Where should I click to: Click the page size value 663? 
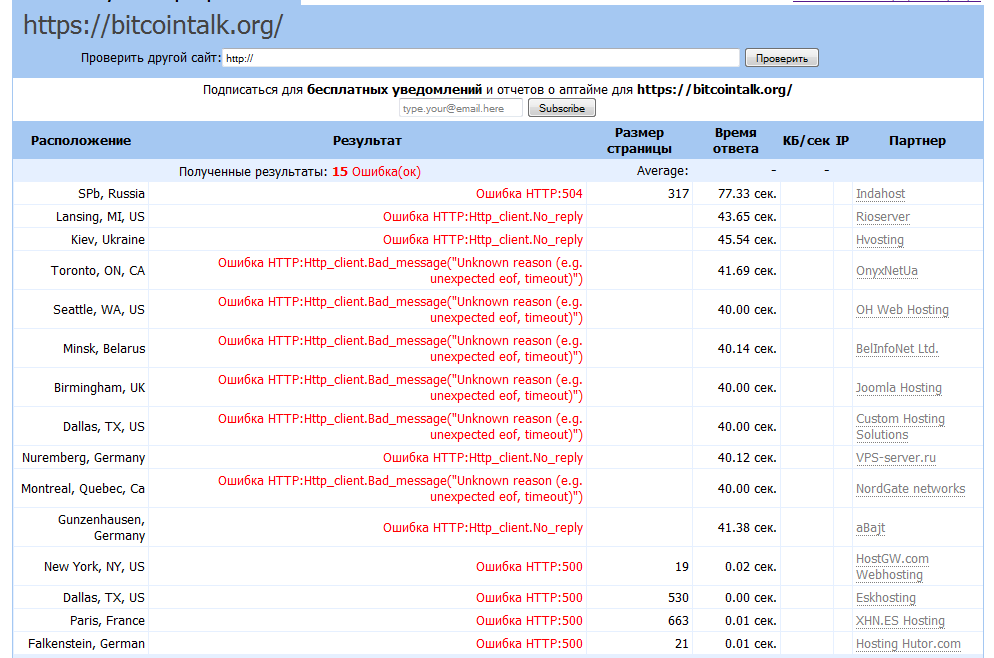click(x=678, y=620)
